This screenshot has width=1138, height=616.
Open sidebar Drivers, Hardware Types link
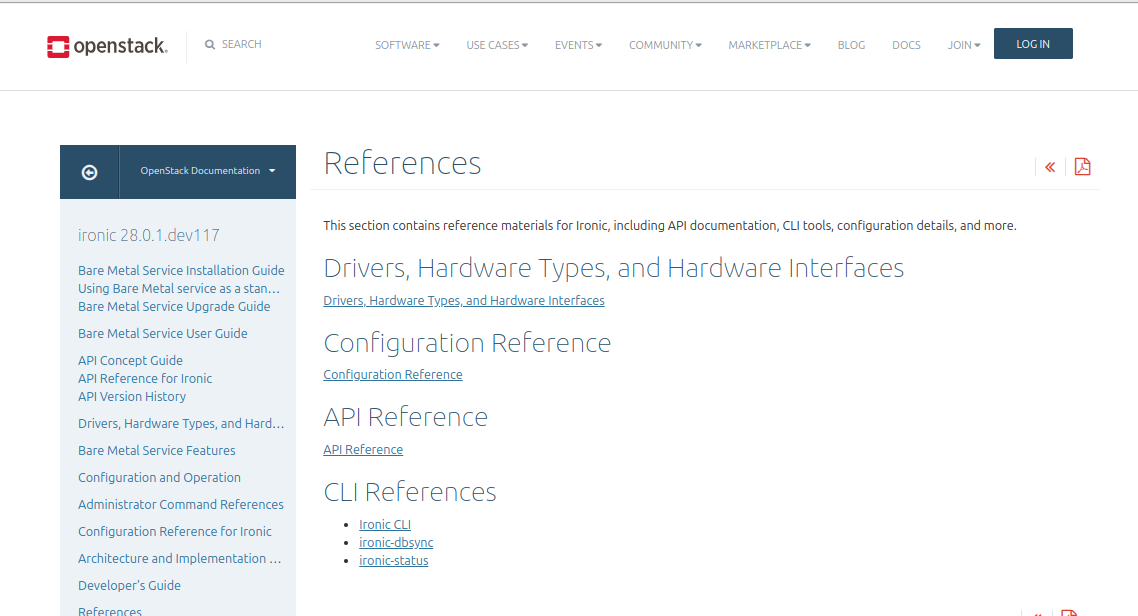pos(181,424)
